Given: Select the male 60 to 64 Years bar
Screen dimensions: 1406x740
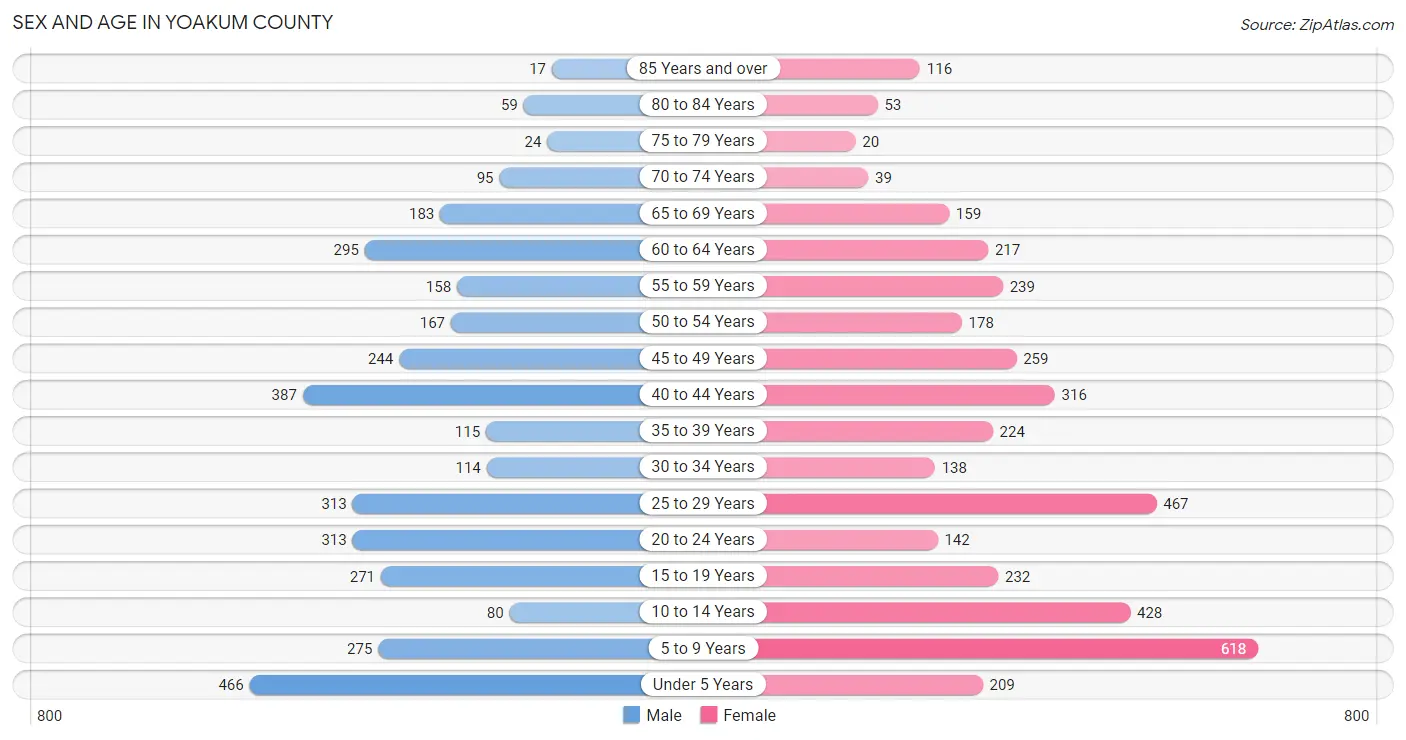Looking at the screenshot, I should coord(507,249).
